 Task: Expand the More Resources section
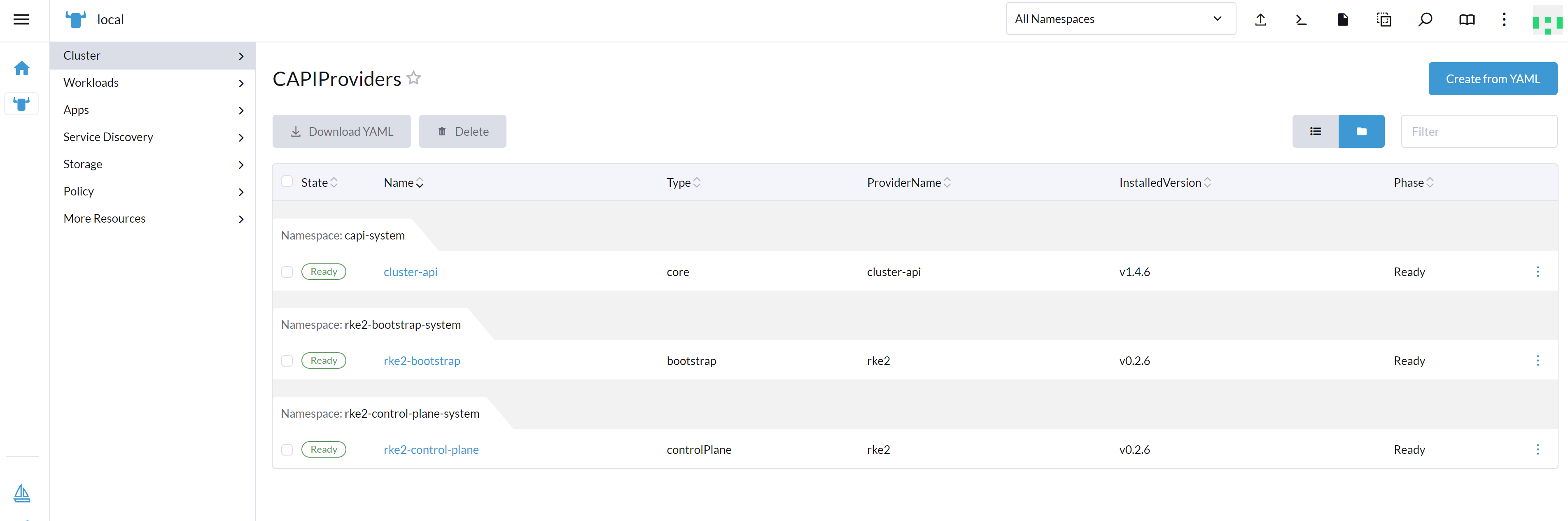tap(153, 219)
